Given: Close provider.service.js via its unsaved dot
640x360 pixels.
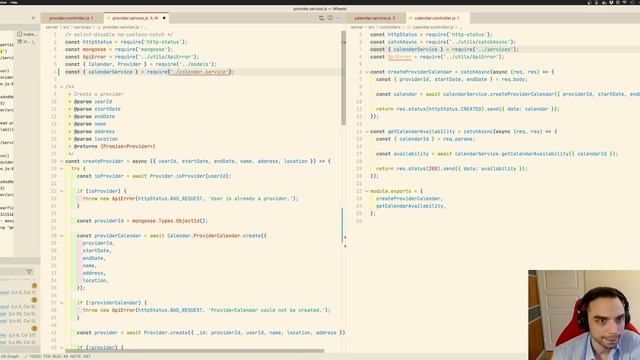Looking at the screenshot, I should pos(164,18).
